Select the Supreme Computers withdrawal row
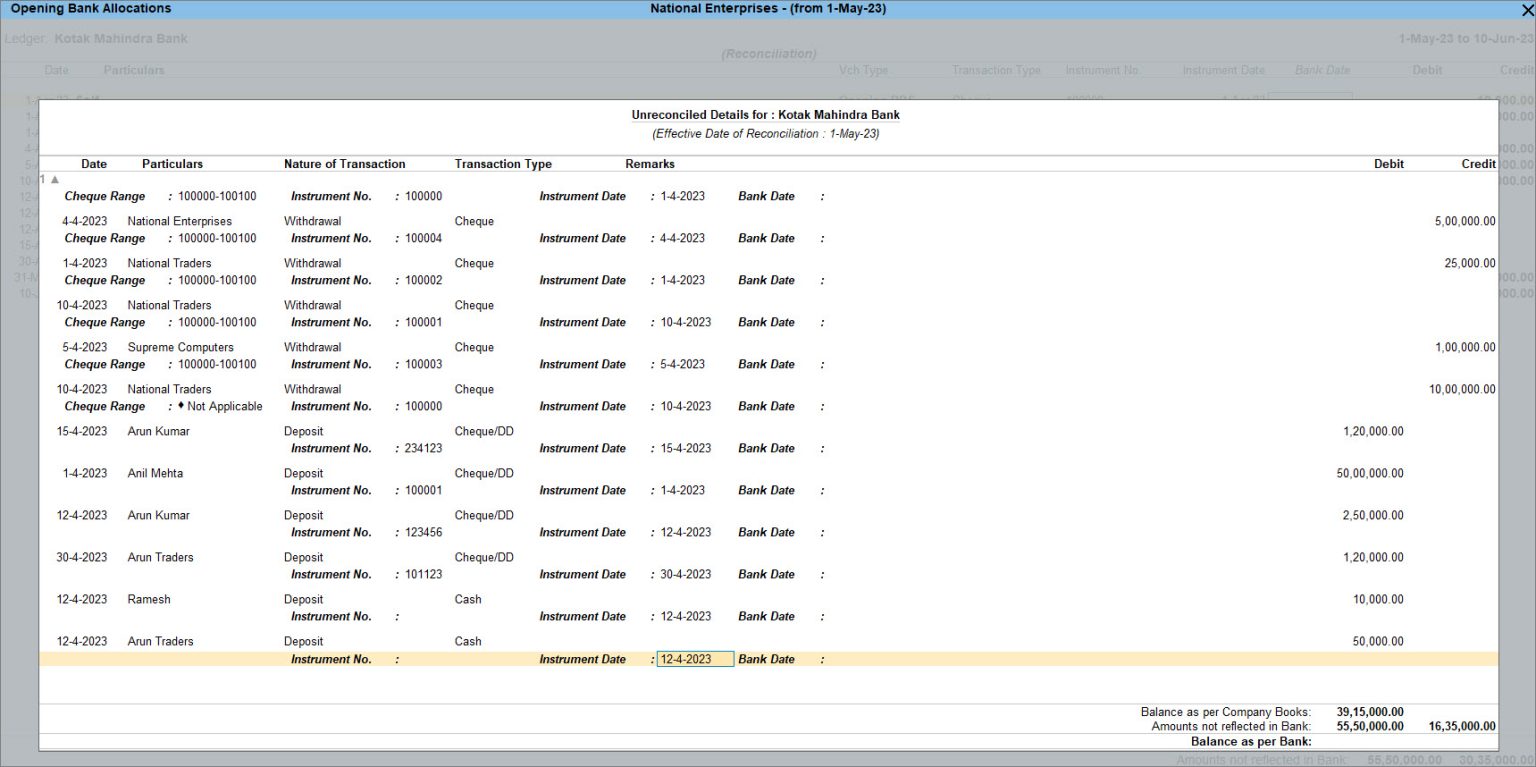Image resolution: width=1536 pixels, height=767 pixels. click(x=181, y=347)
